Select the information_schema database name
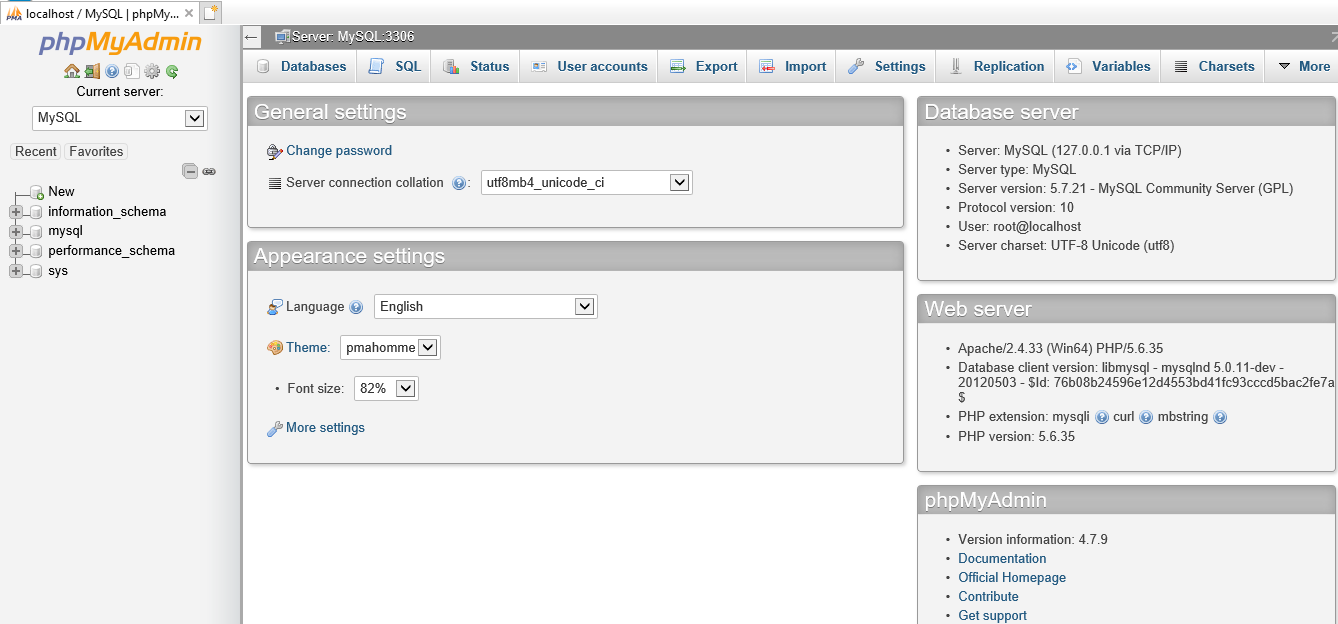This screenshot has width=1338, height=624. point(107,211)
